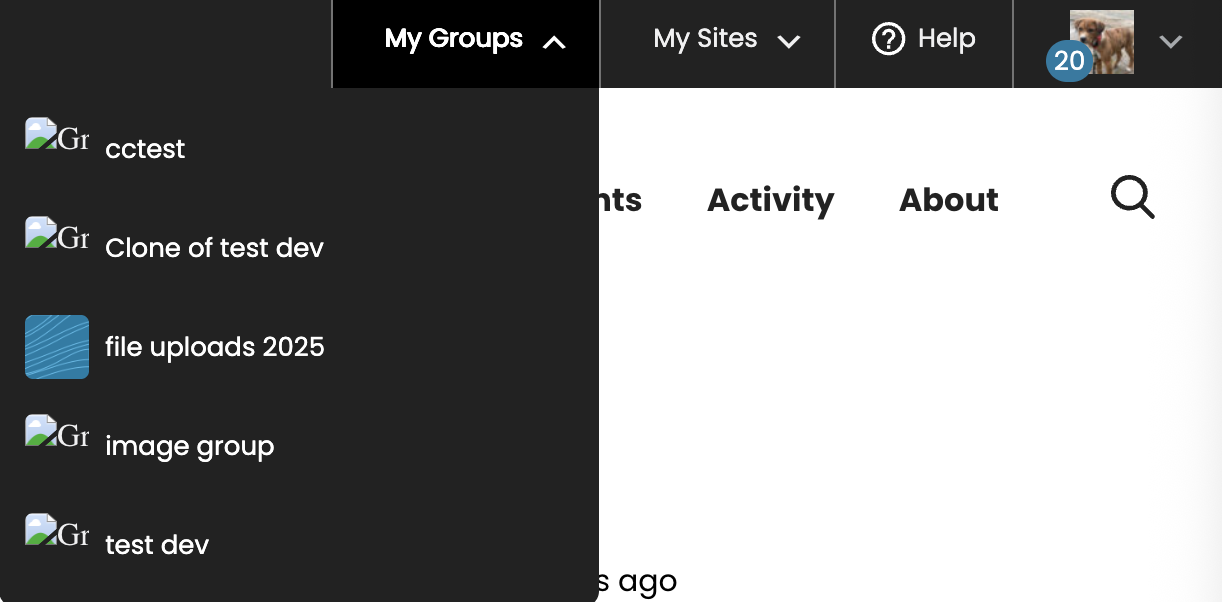Expand the My Sites dropdown

point(726,40)
